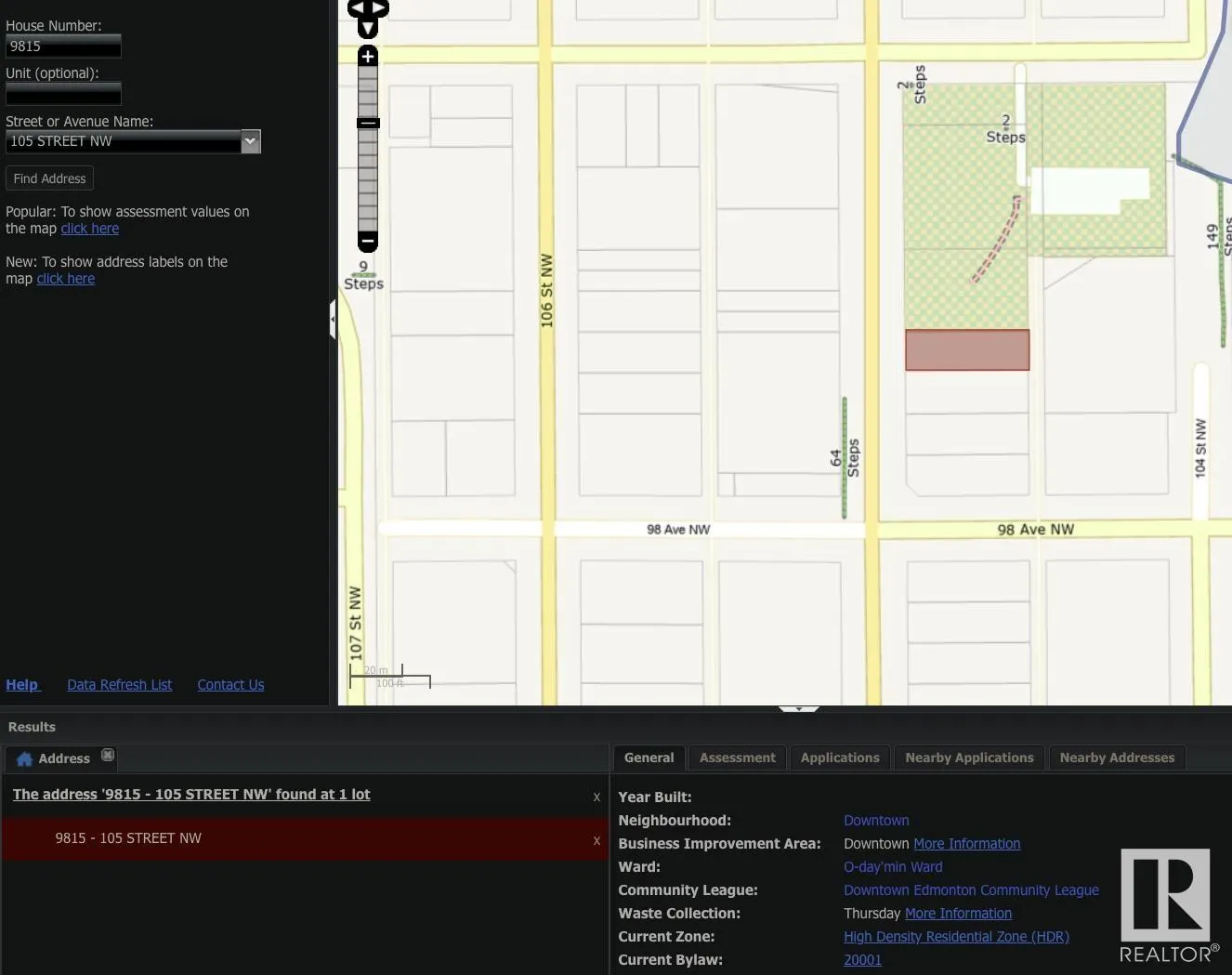Switch to the Nearby Applications tab
The image size is (1232, 975).
click(x=969, y=758)
